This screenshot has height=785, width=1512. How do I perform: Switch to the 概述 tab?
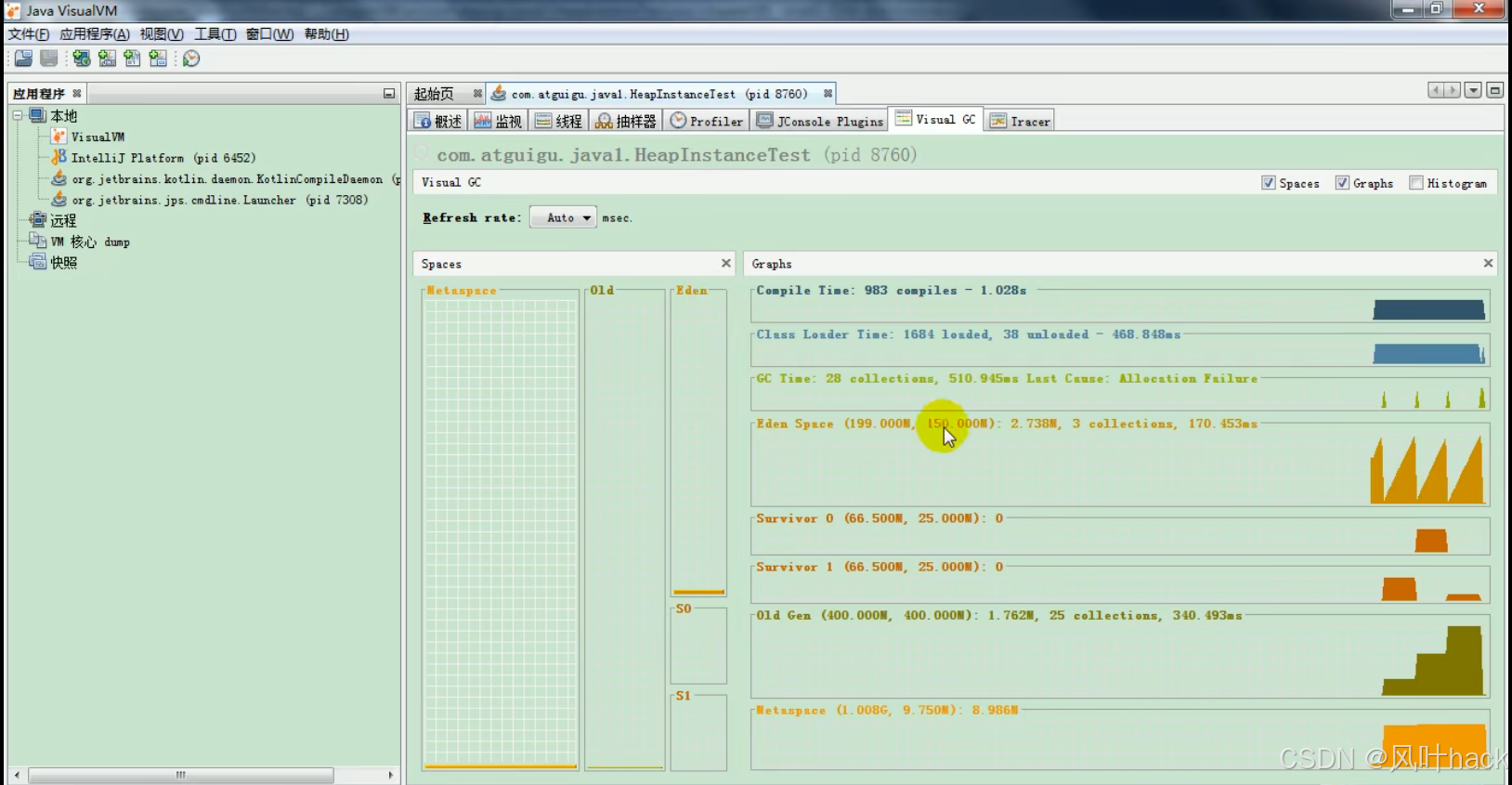[438, 121]
